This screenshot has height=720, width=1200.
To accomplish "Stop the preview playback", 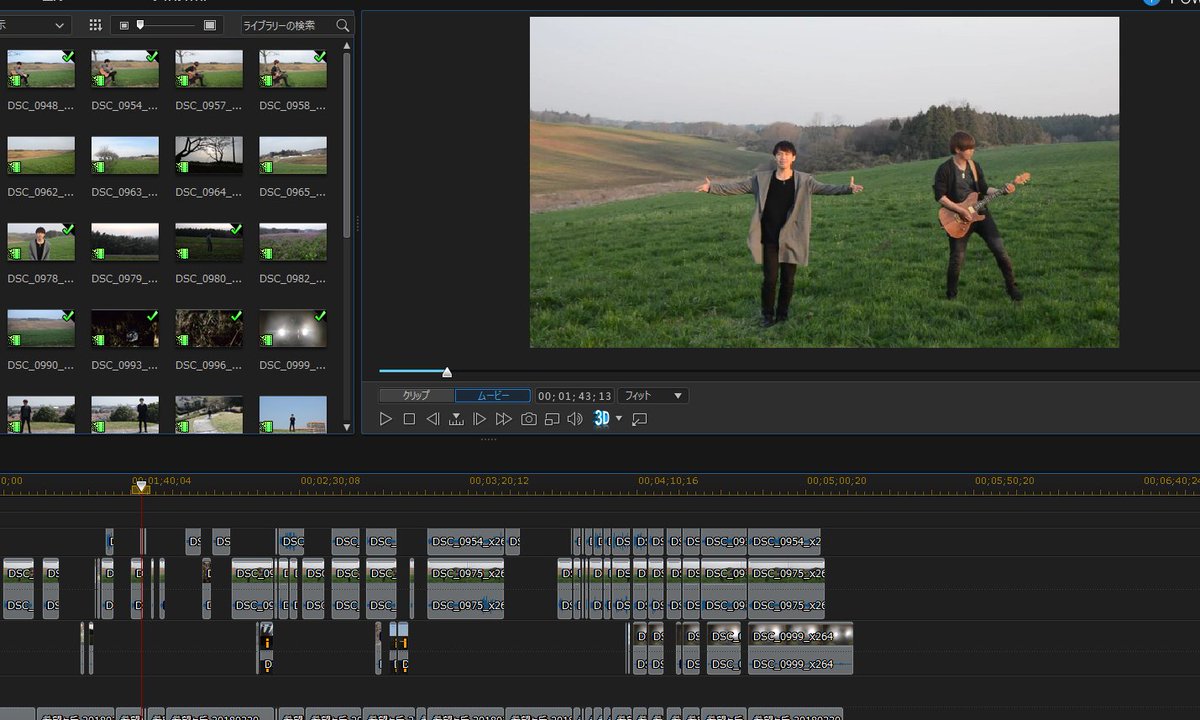I will click(x=409, y=419).
